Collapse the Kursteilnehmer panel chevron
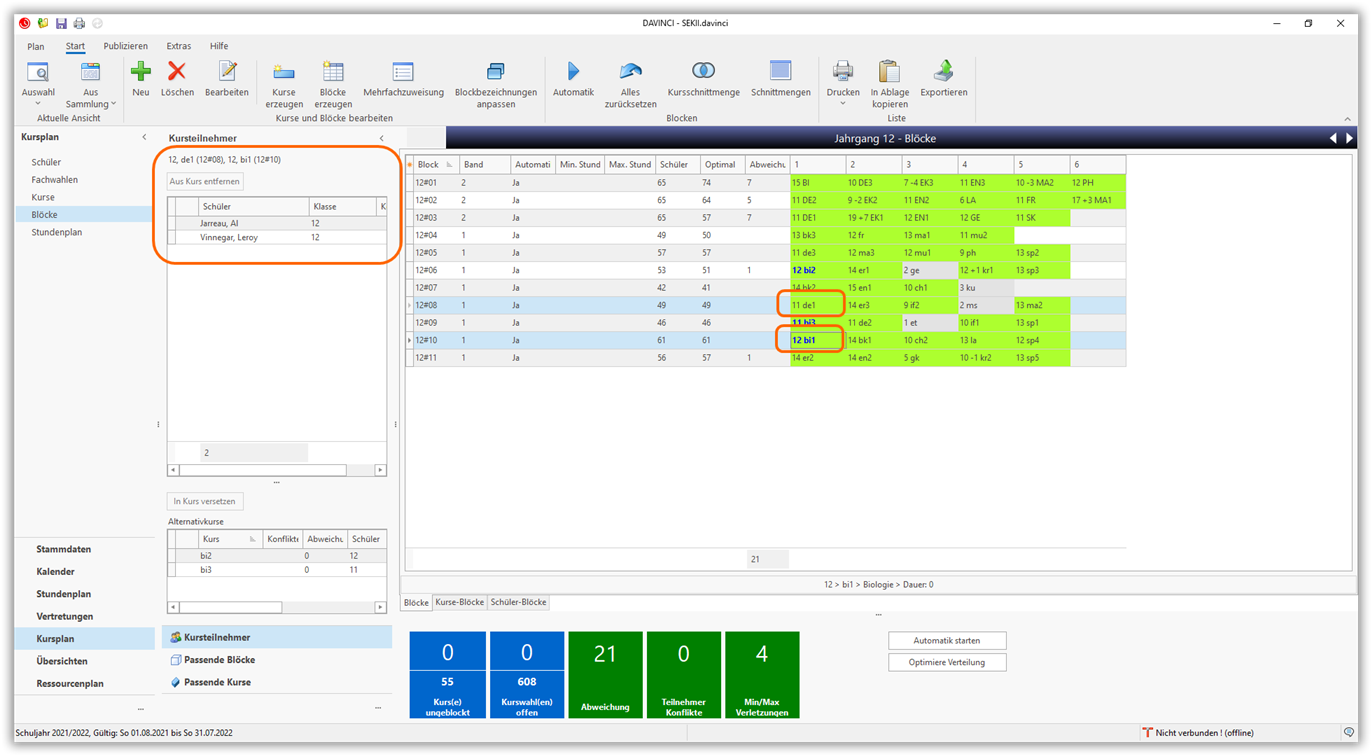The image size is (1372, 756). [x=381, y=138]
